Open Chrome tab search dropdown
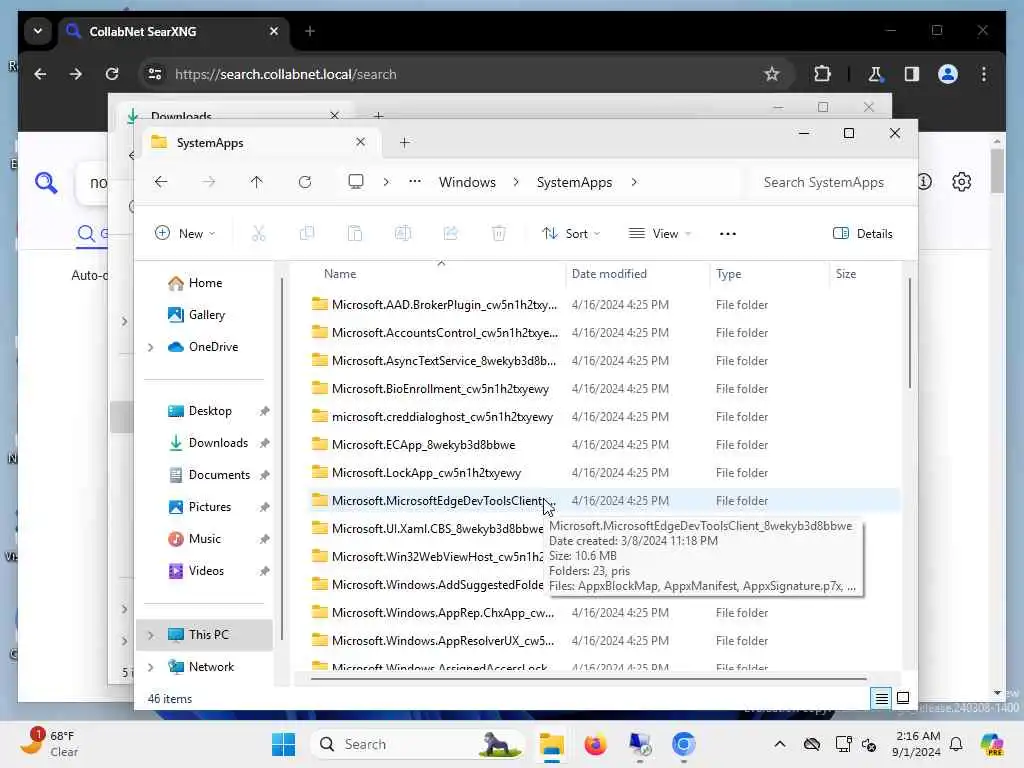 (x=38, y=31)
